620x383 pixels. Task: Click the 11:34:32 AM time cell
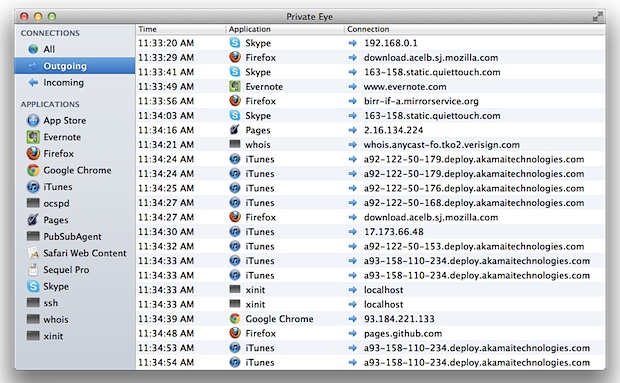pos(166,246)
